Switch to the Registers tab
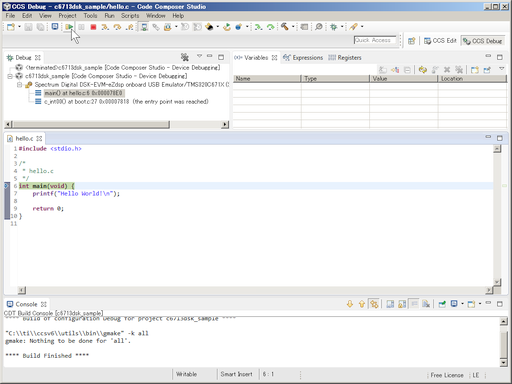The height and width of the screenshot is (384, 512). pyautogui.click(x=345, y=58)
